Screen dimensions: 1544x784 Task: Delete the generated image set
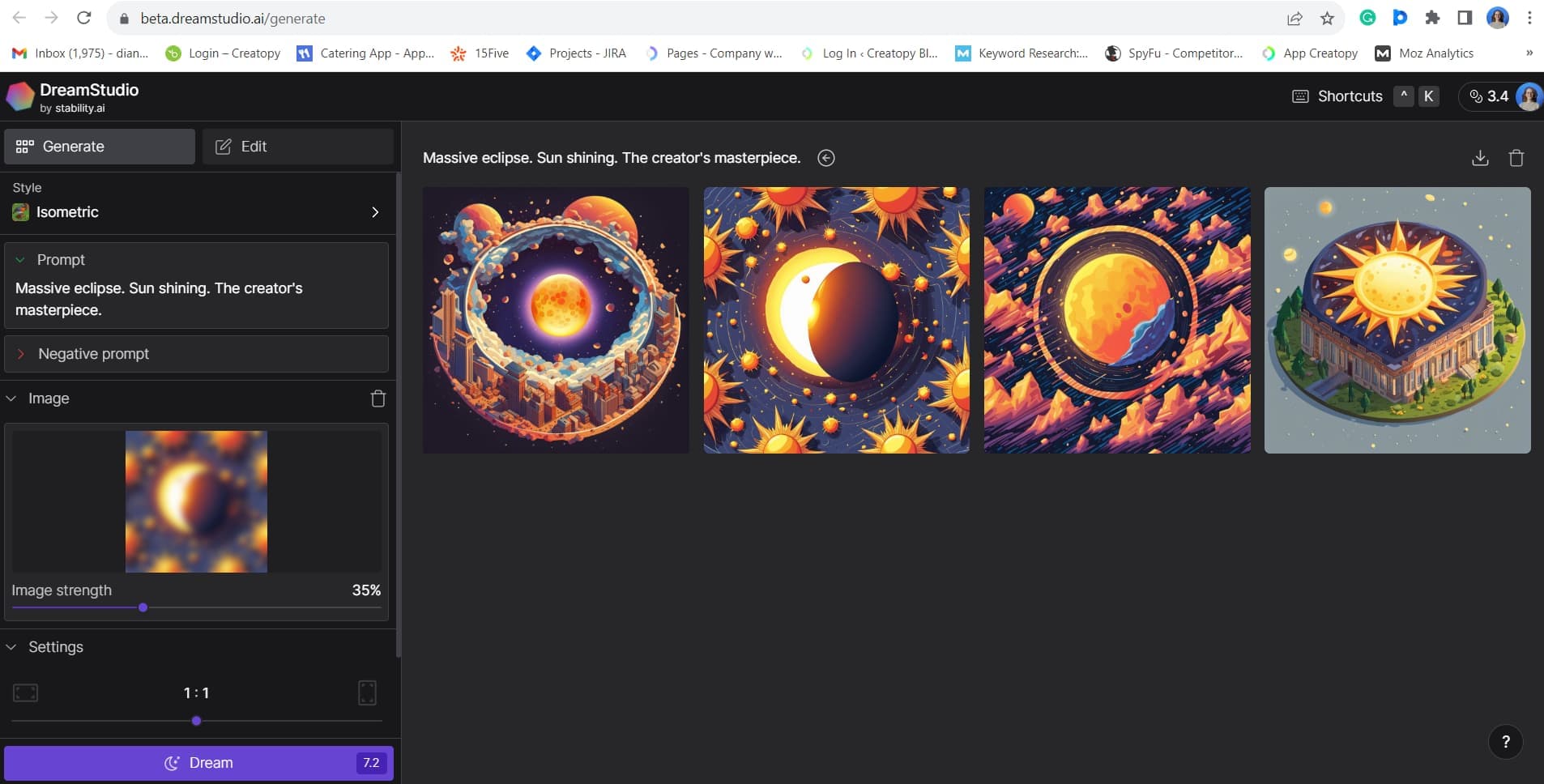(1517, 157)
